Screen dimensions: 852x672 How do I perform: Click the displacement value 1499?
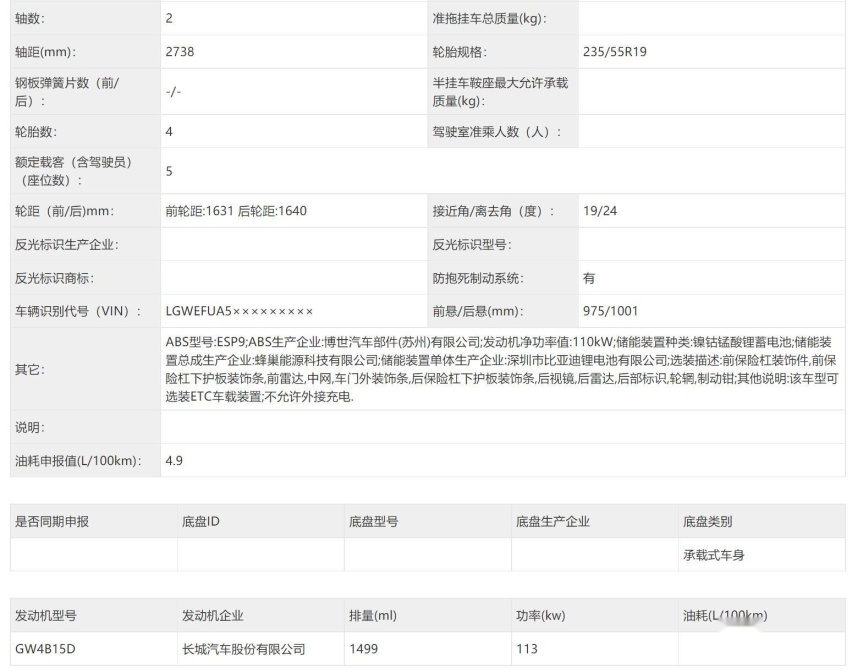(x=364, y=649)
